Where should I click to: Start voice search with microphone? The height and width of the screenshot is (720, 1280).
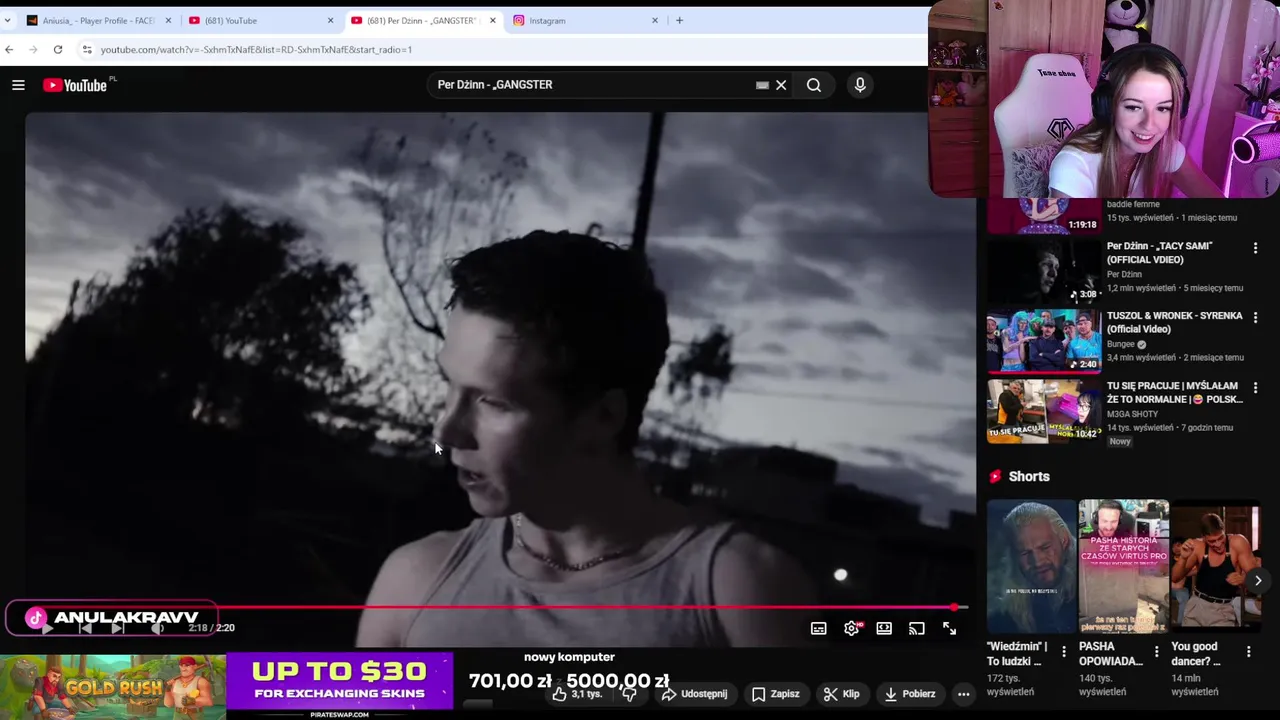coord(860,85)
